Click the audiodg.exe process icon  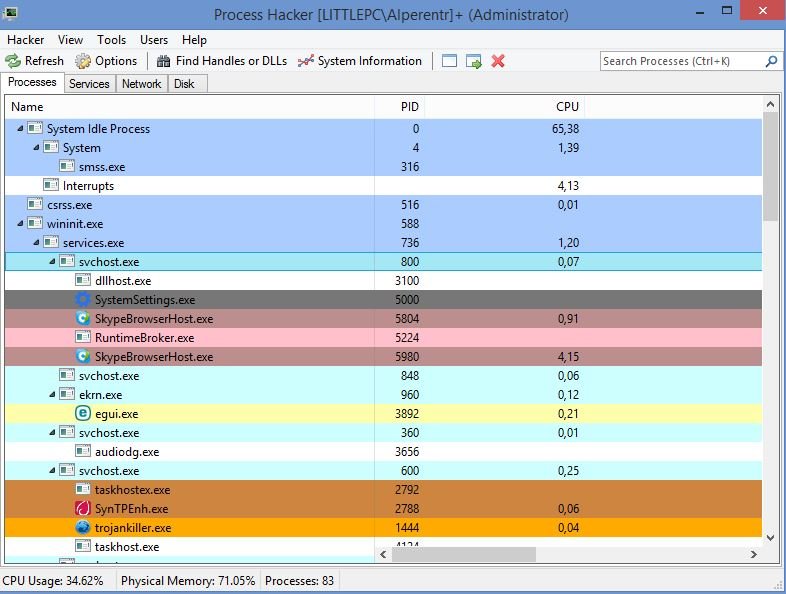coord(83,451)
